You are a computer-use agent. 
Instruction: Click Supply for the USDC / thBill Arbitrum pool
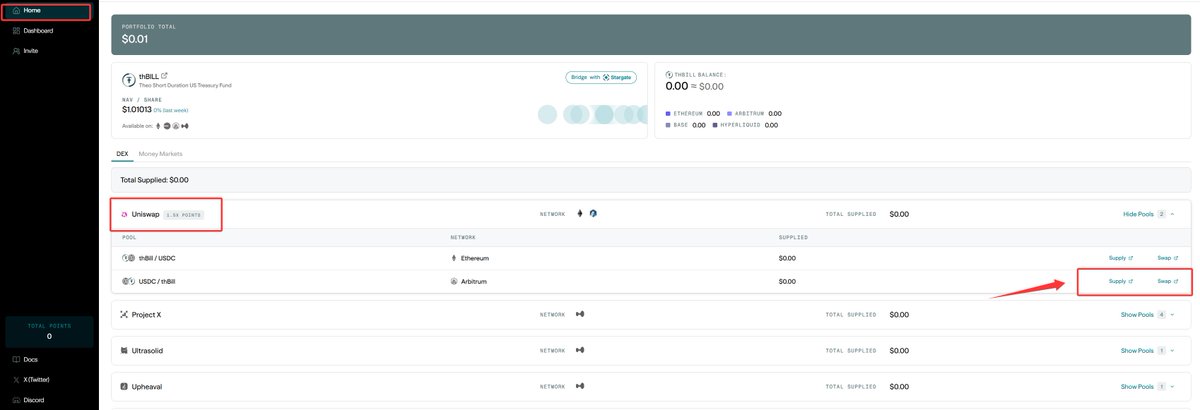(1120, 281)
